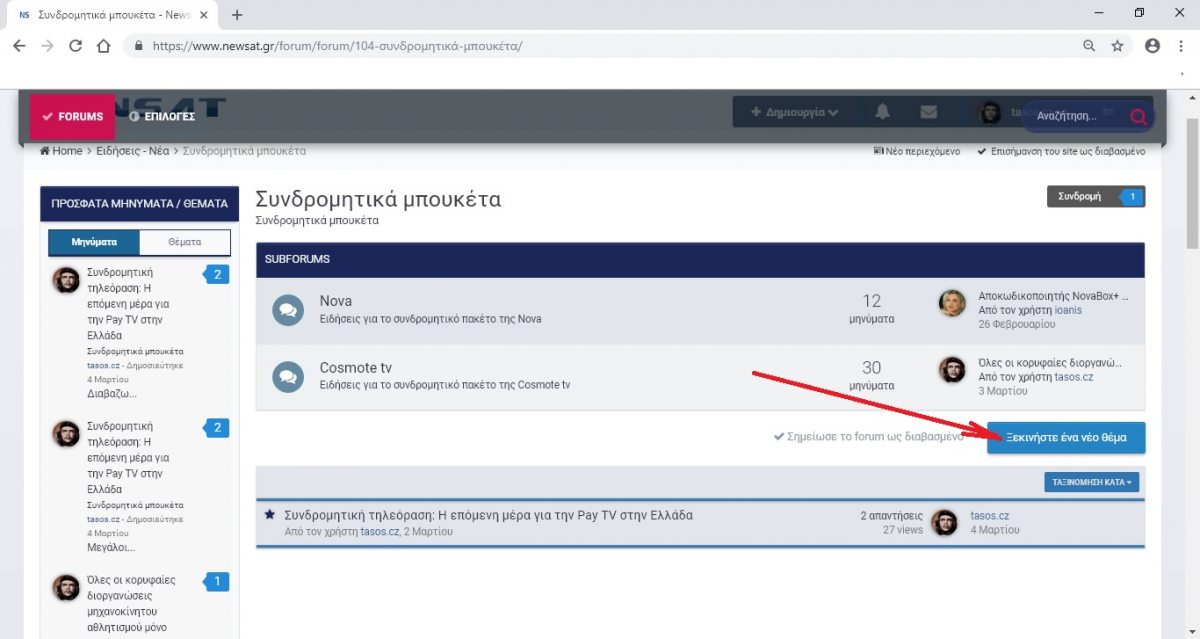
Task: Open topic Συνδρομητική τηλεόραση in the main list
Action: click(x=488, y=515)
